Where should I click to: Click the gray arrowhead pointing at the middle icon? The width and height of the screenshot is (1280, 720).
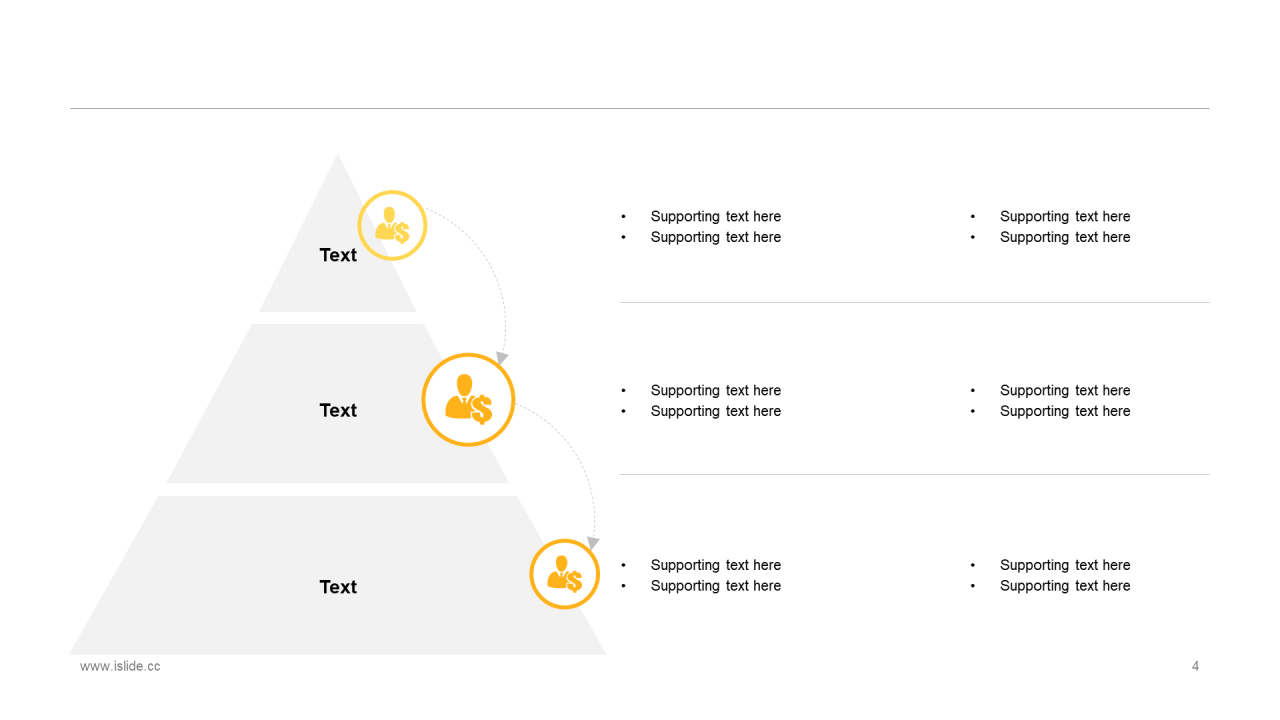pyautogui.click(x=502, y=357)
